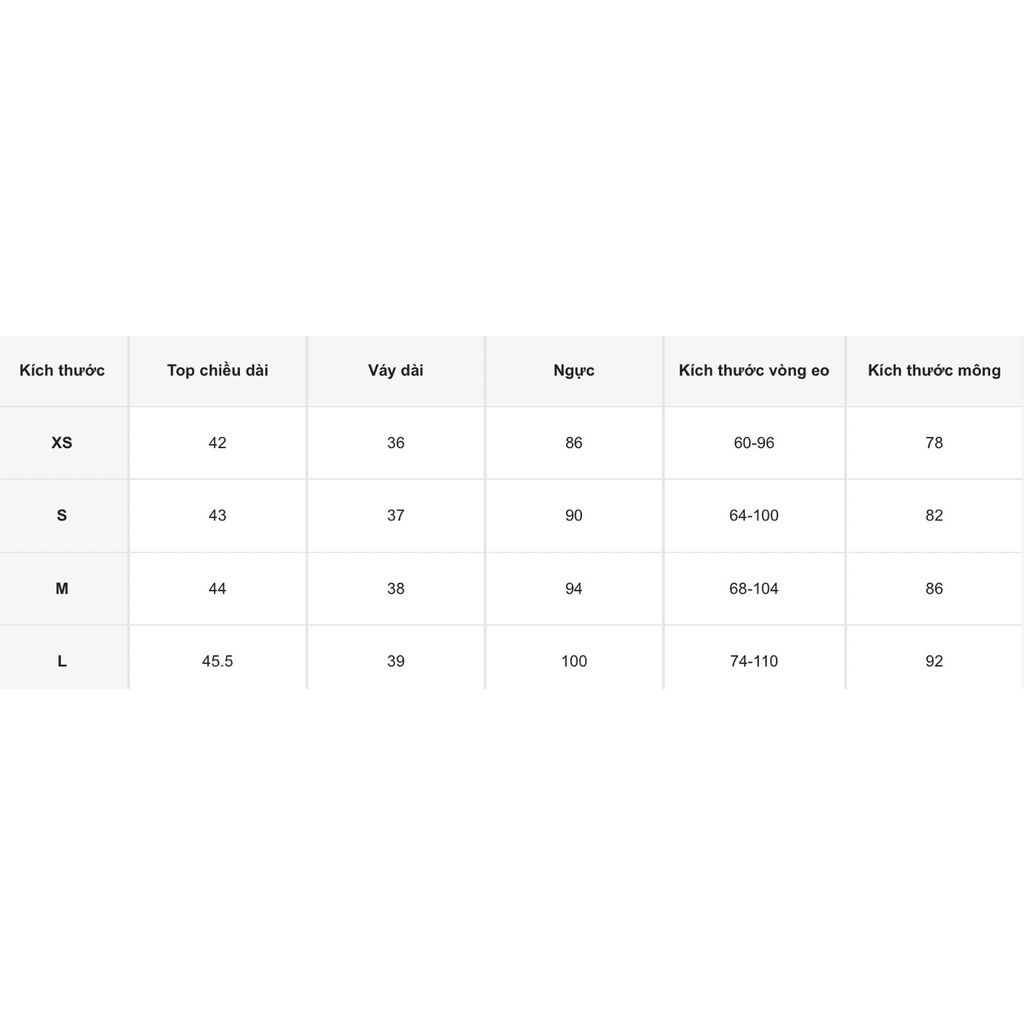Viewport: 1024px width, 1024px height.
Task: Select waist range 60-96 cell
Action: [754, 443]
